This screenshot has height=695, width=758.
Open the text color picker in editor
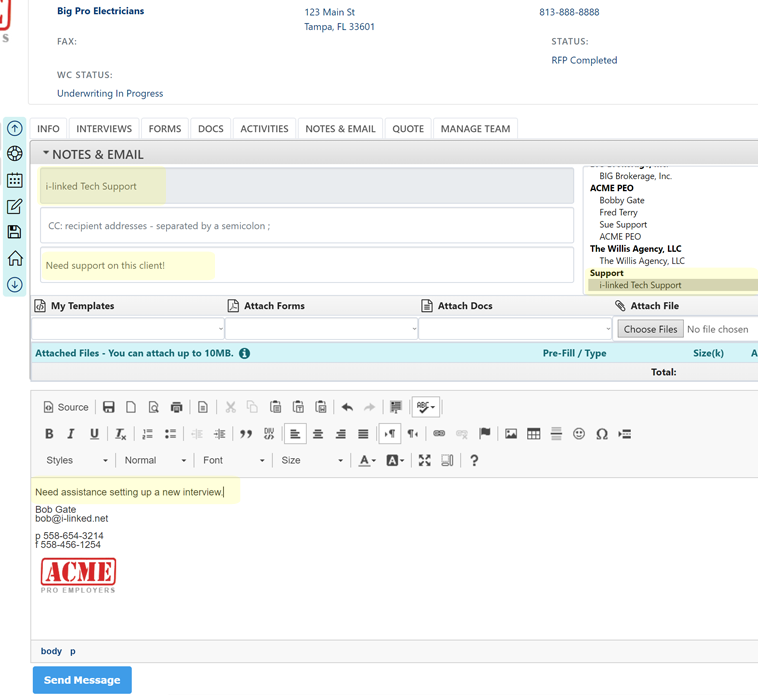coord(367,460)
